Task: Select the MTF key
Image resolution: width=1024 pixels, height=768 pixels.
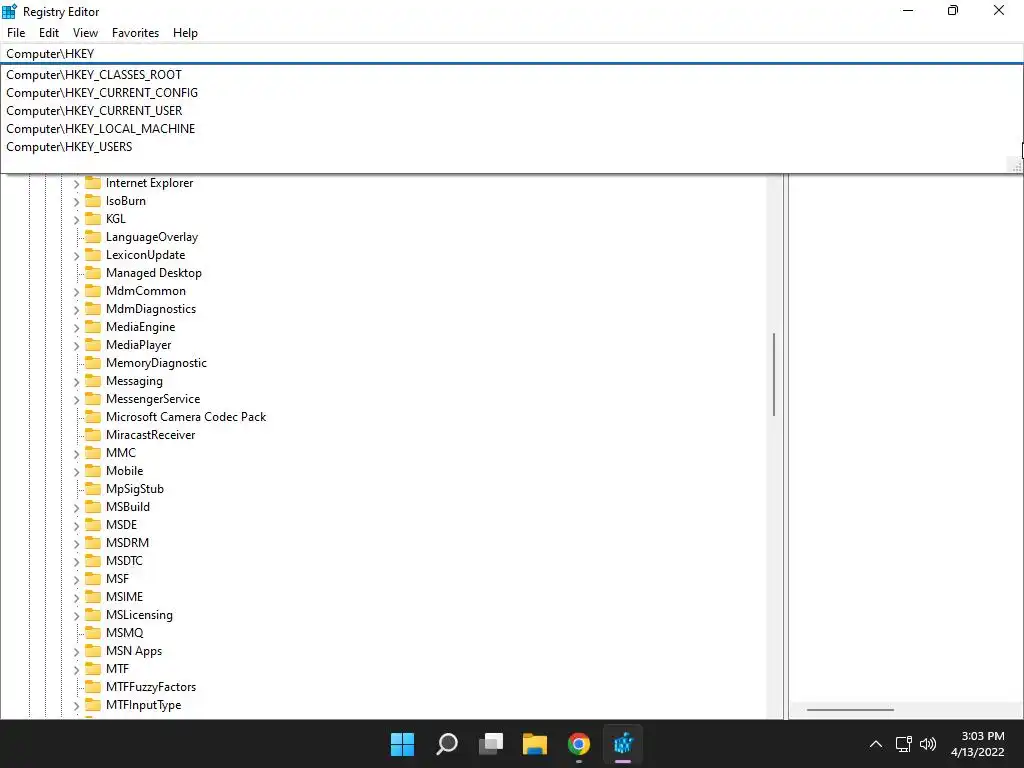Action: pos(118,669)
